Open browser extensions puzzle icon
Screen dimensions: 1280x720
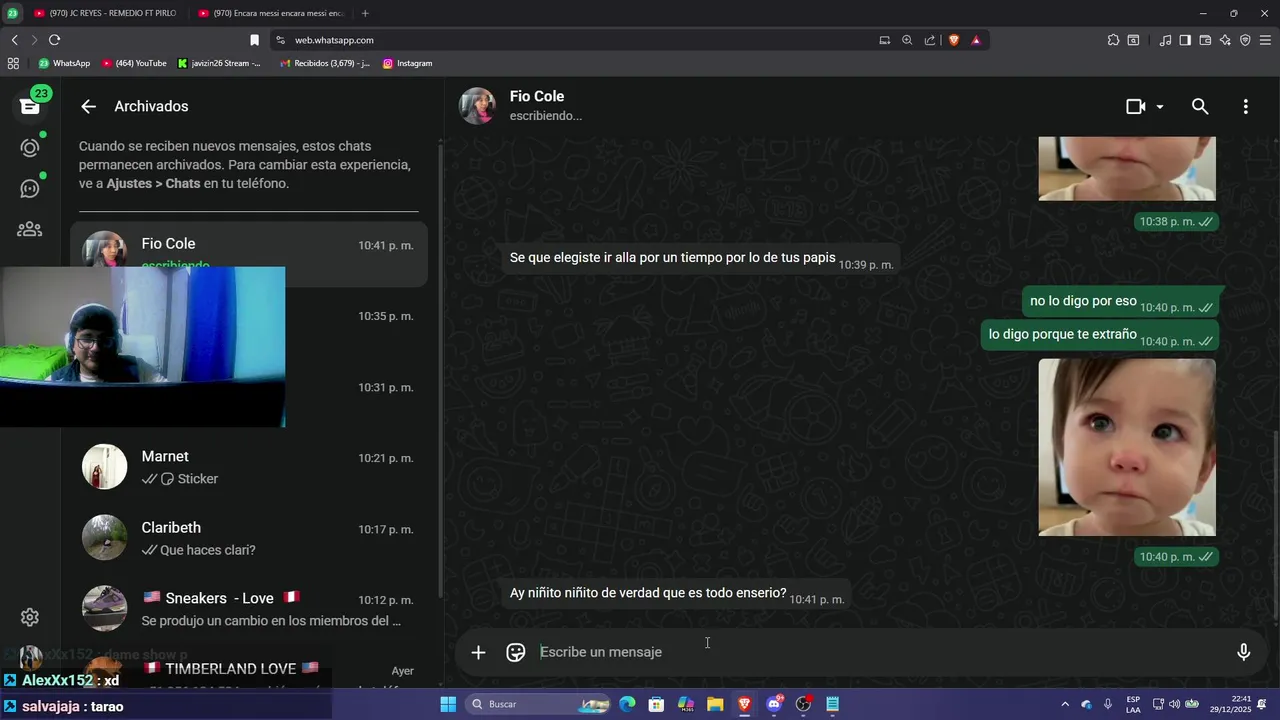pos(1113,40)
